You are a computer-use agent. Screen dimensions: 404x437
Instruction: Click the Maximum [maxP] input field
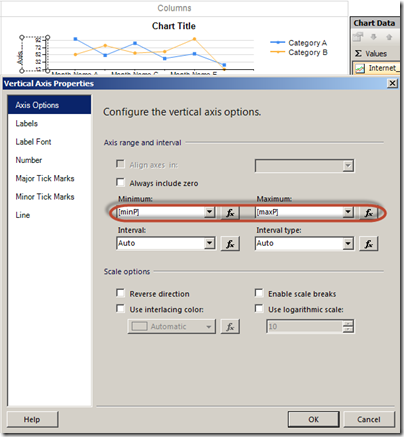(x=299, y=212)
